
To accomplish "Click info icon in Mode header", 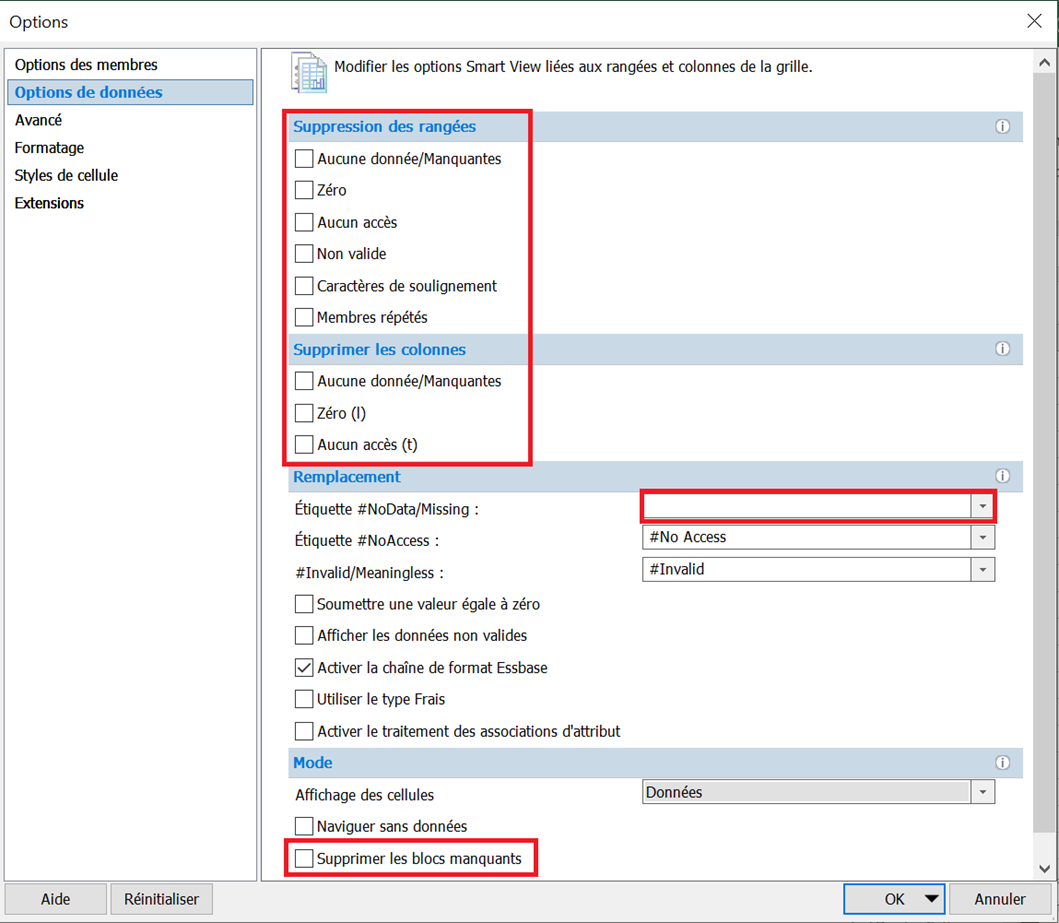I will (x=1002, y=763).
